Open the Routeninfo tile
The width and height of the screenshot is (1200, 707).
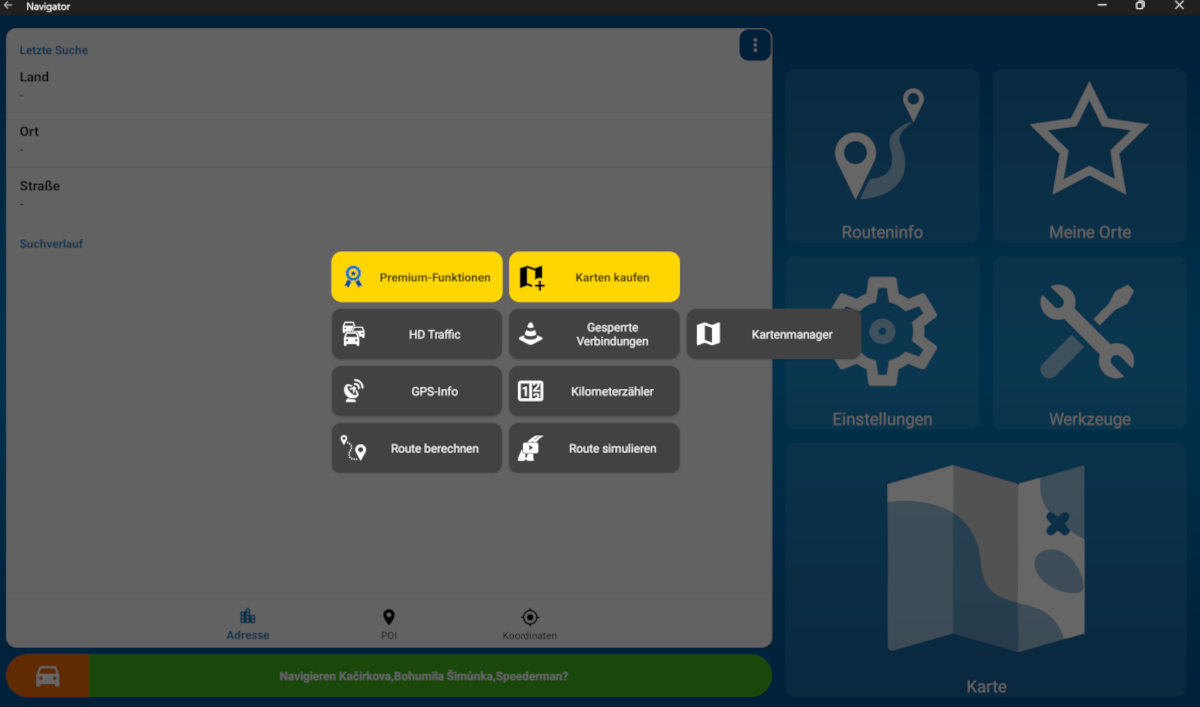pyautogui.click(x=881, y=156)
